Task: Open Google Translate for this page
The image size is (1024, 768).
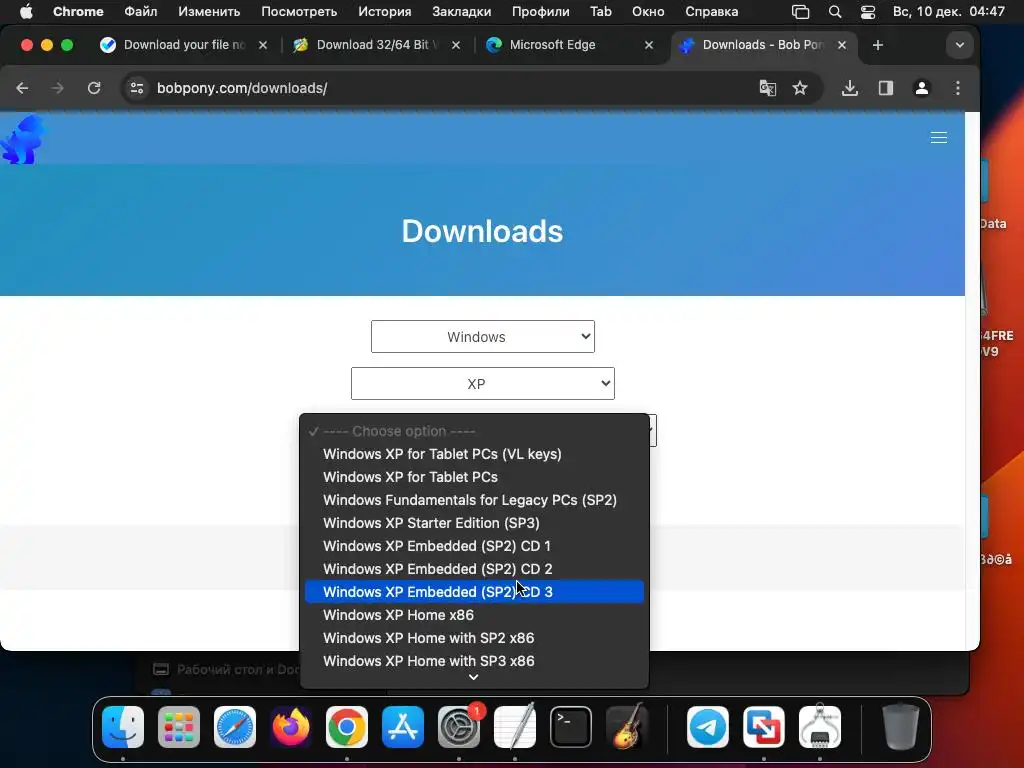Action: [x=767, y=88]
